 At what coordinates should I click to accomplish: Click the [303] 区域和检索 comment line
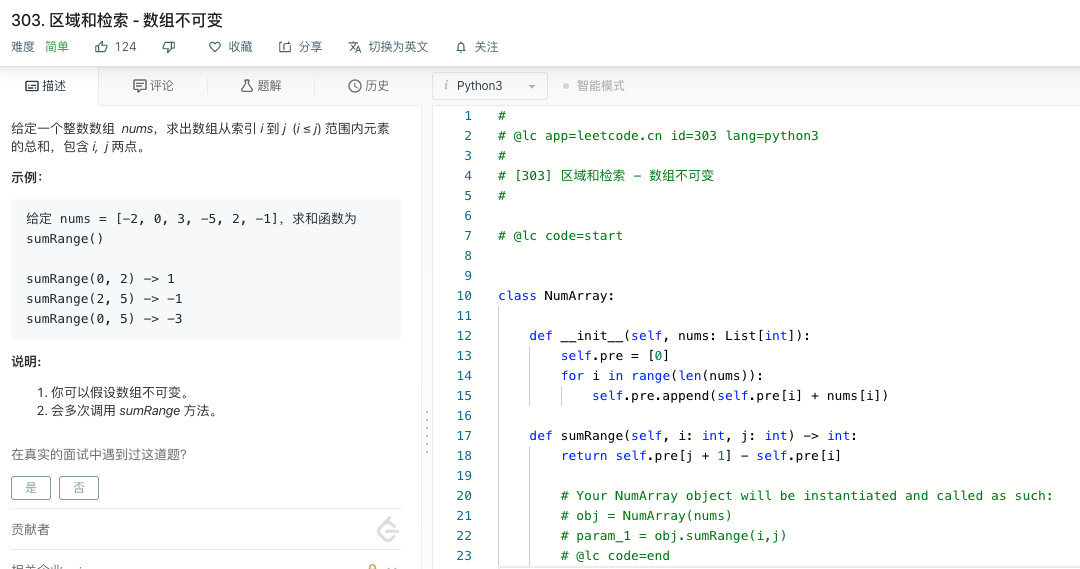pos(606,176)
